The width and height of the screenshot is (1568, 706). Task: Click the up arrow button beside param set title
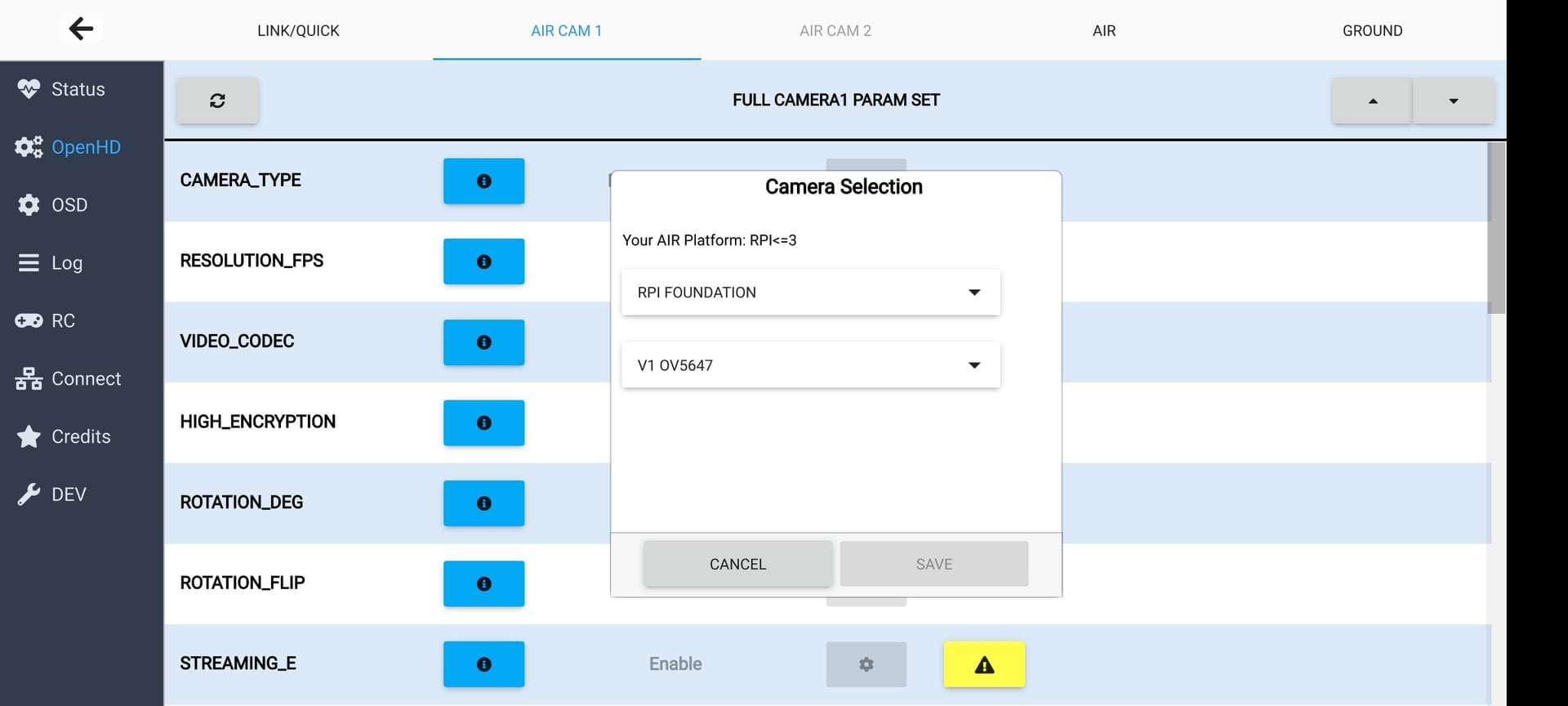coord(1372,101)
